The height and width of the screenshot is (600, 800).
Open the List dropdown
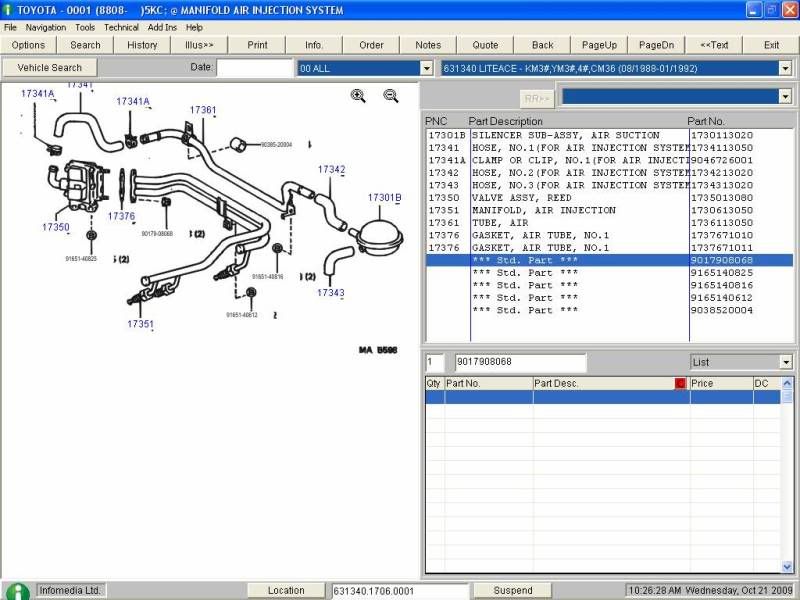786,362
